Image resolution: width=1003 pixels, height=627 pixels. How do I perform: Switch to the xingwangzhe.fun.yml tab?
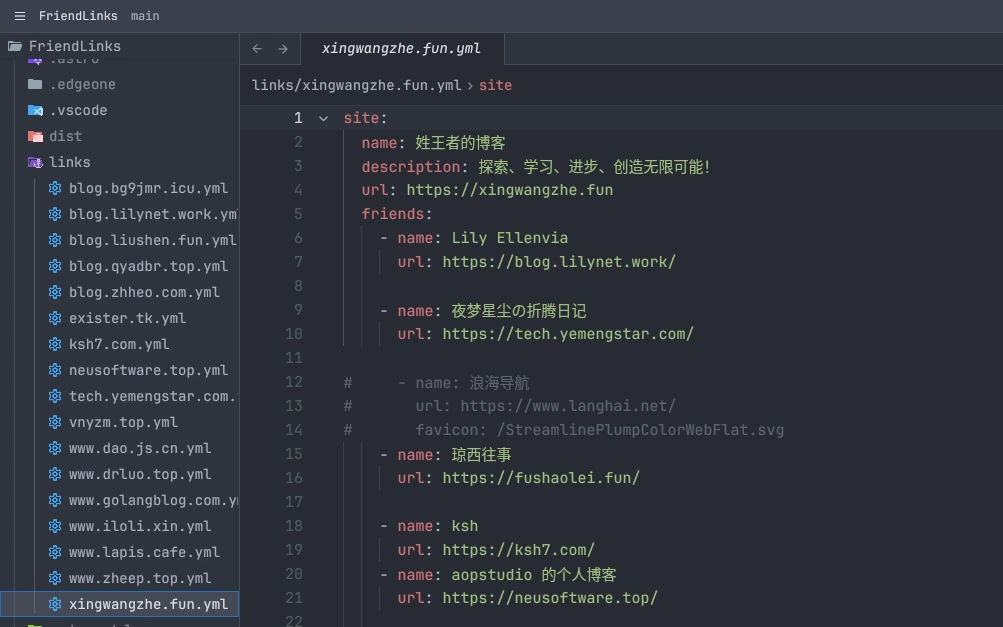click(400, 48)
